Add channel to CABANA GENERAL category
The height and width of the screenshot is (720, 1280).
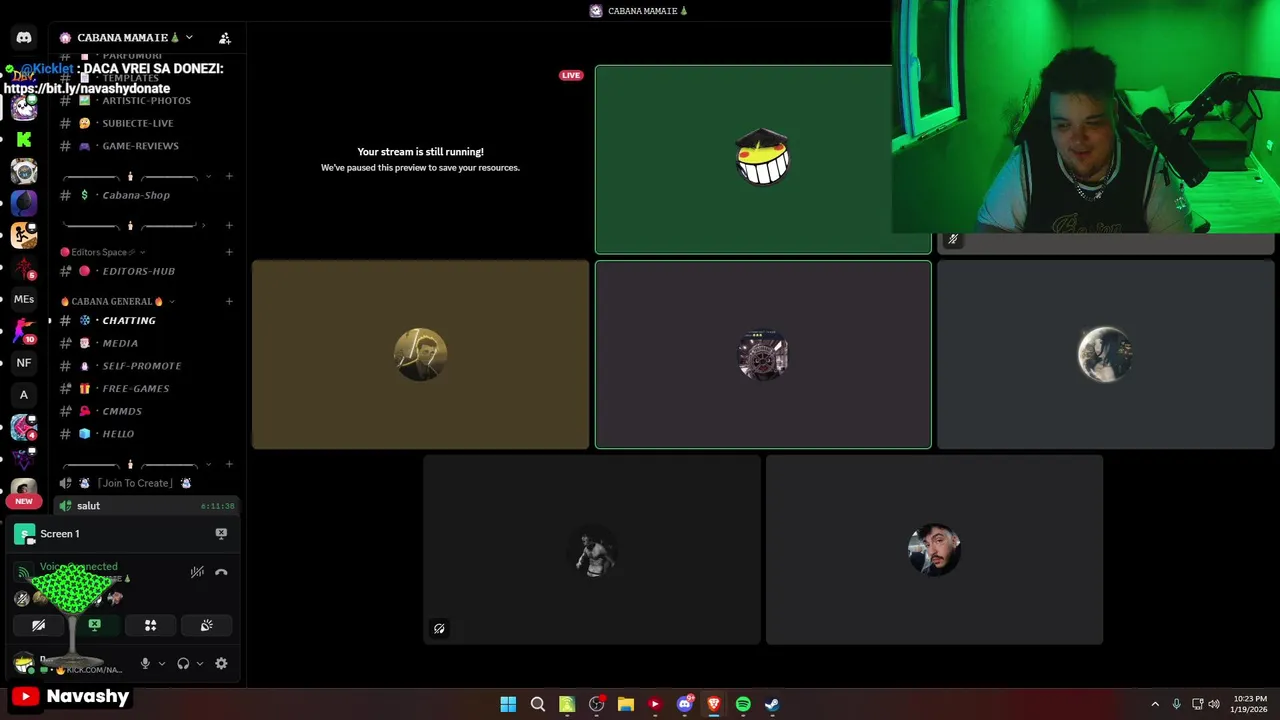pyautogui.click(x=229, y=301)
